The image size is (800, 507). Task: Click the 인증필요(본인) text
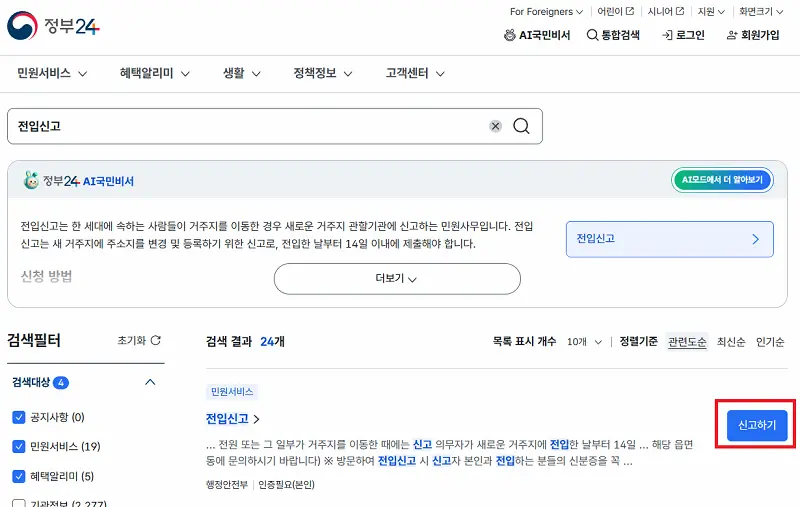click(x=286, y=485)
